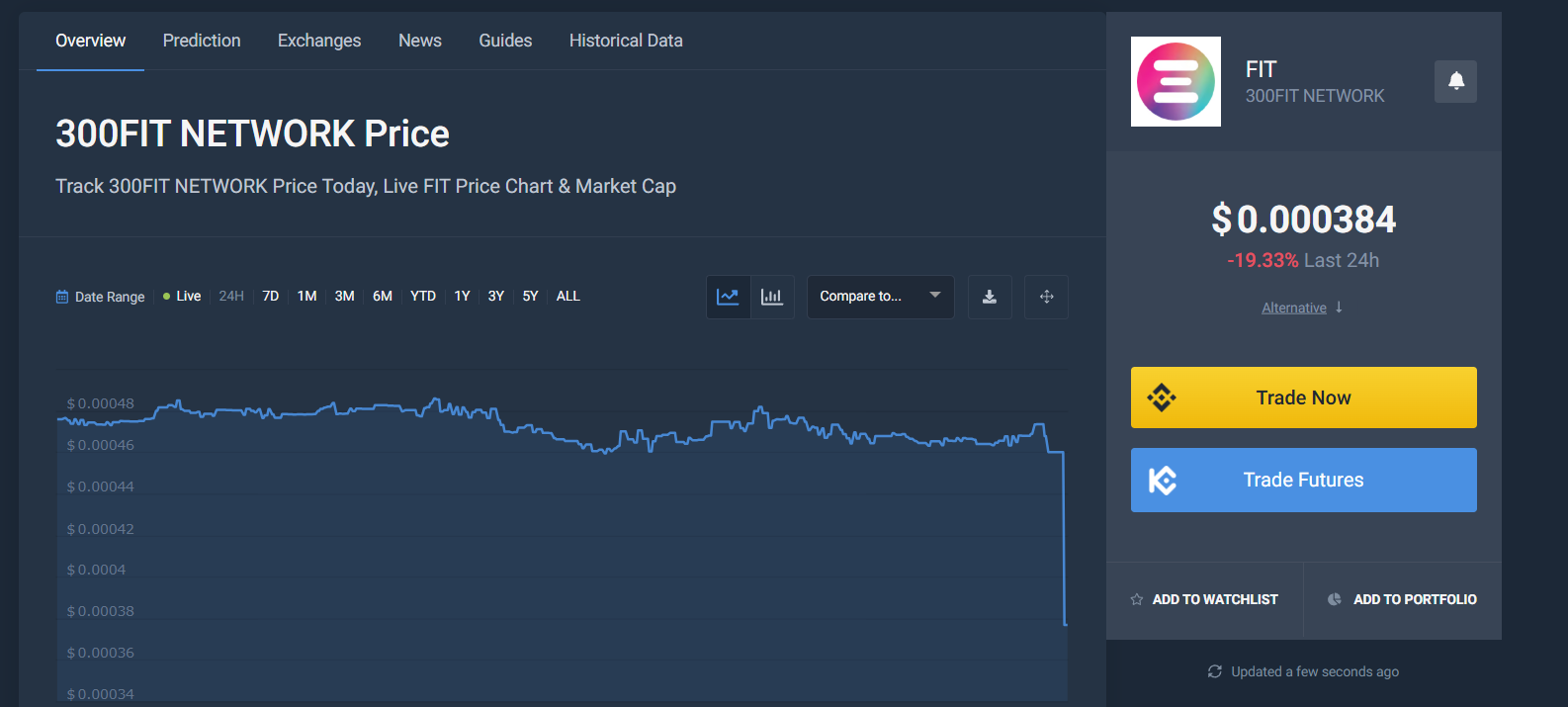Click the price alert bell icon
1568x707 pixels.
coord(1455,81)
